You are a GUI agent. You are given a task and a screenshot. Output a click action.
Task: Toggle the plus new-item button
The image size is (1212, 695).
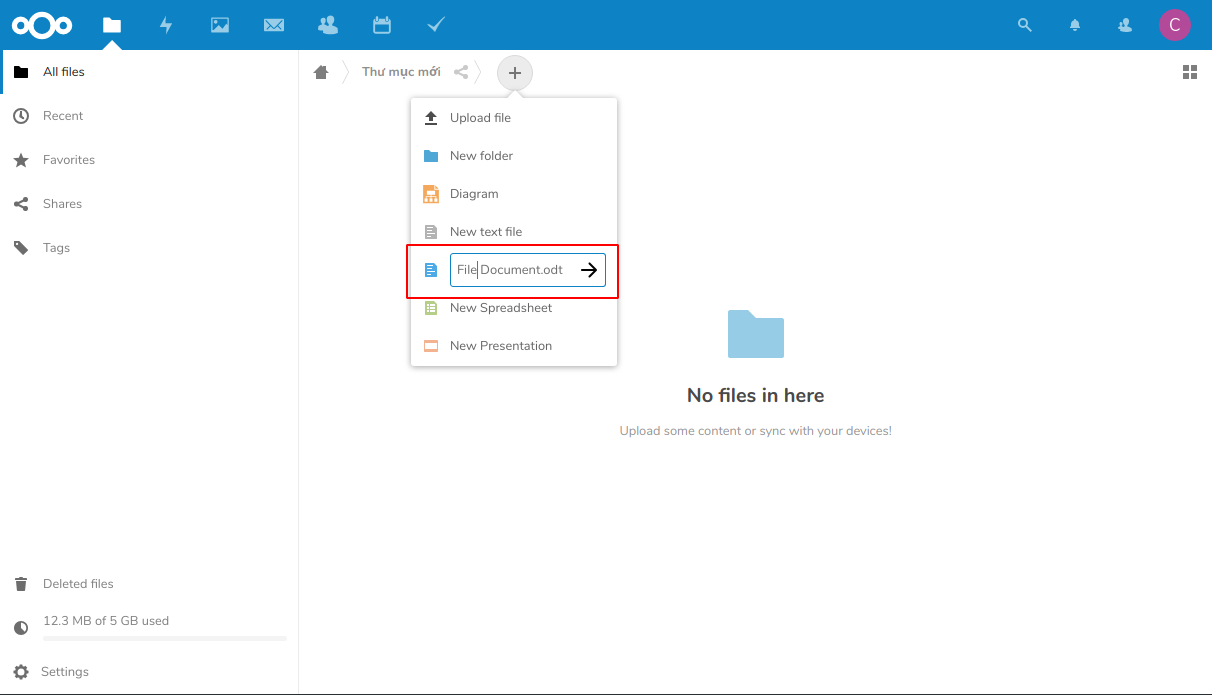coord(515,72)
